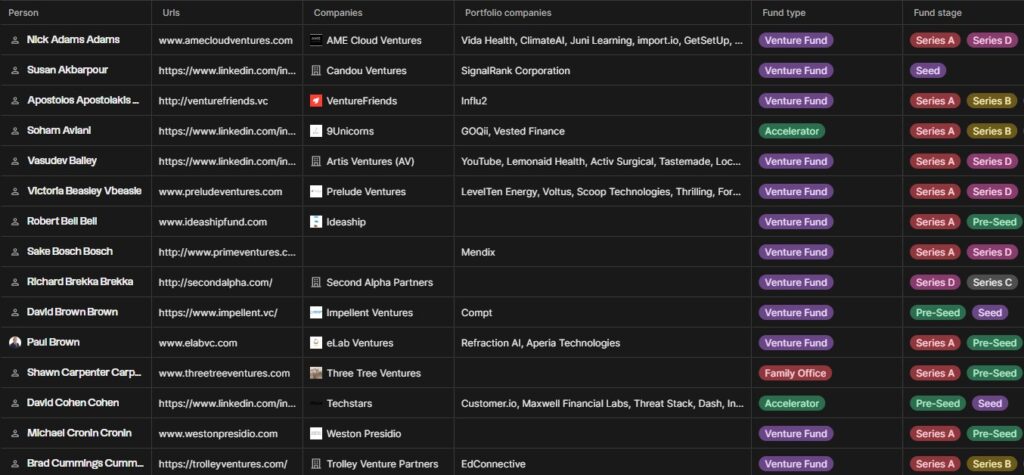Click the Weston Presidio logo icon
This screenshot has width=1024, height=475.
316,433
